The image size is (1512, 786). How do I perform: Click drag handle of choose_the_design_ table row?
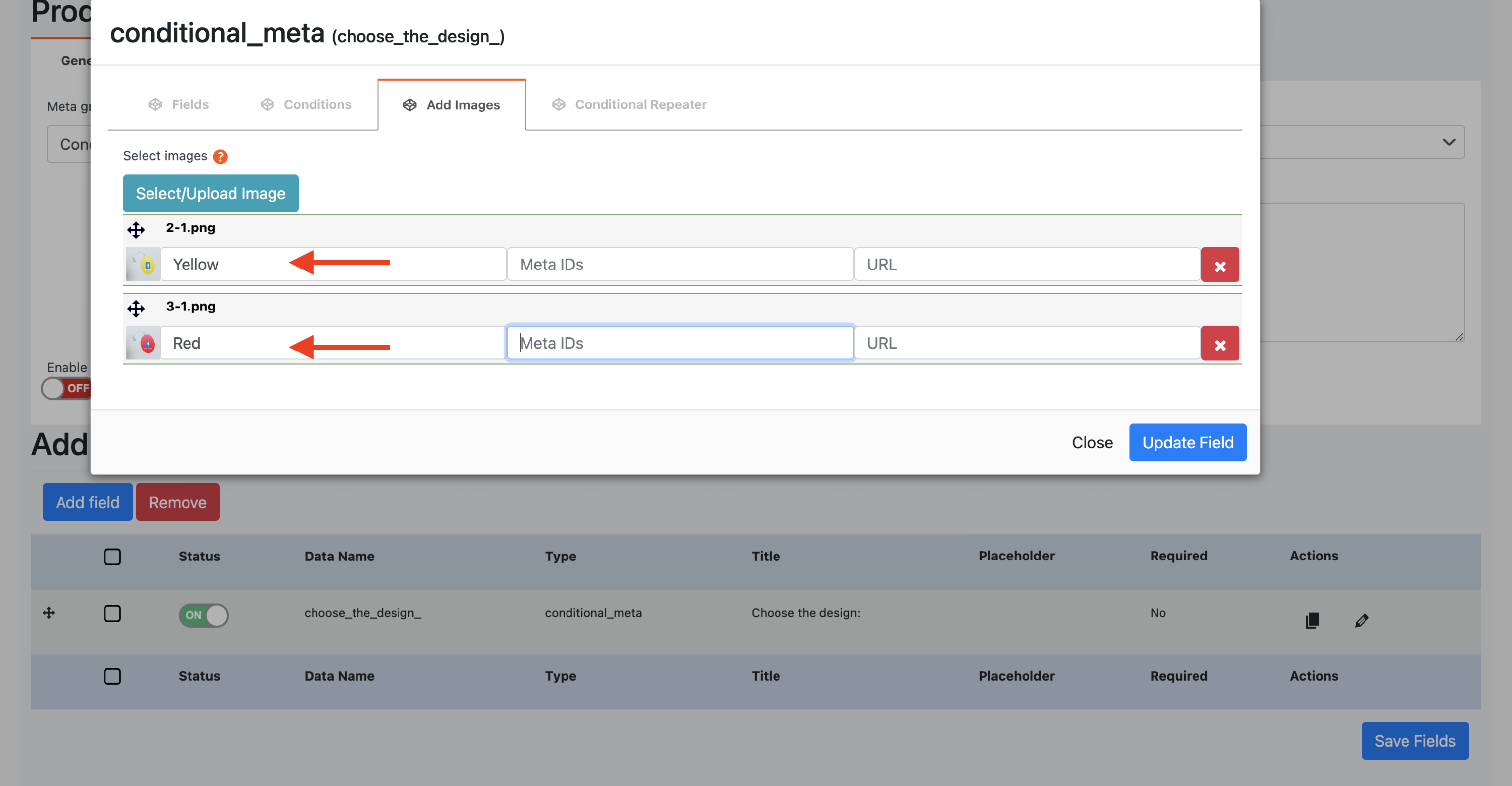49,613
